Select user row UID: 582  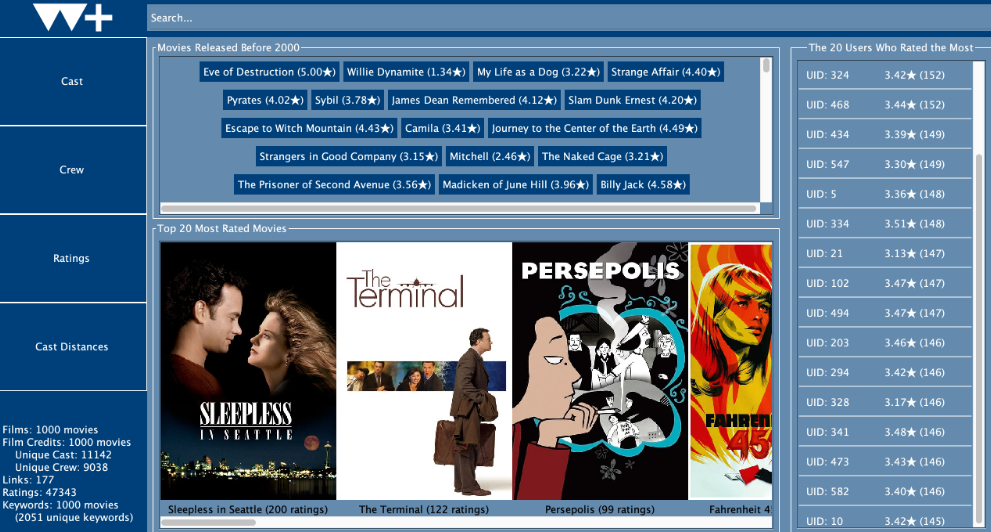pos(884,491)
